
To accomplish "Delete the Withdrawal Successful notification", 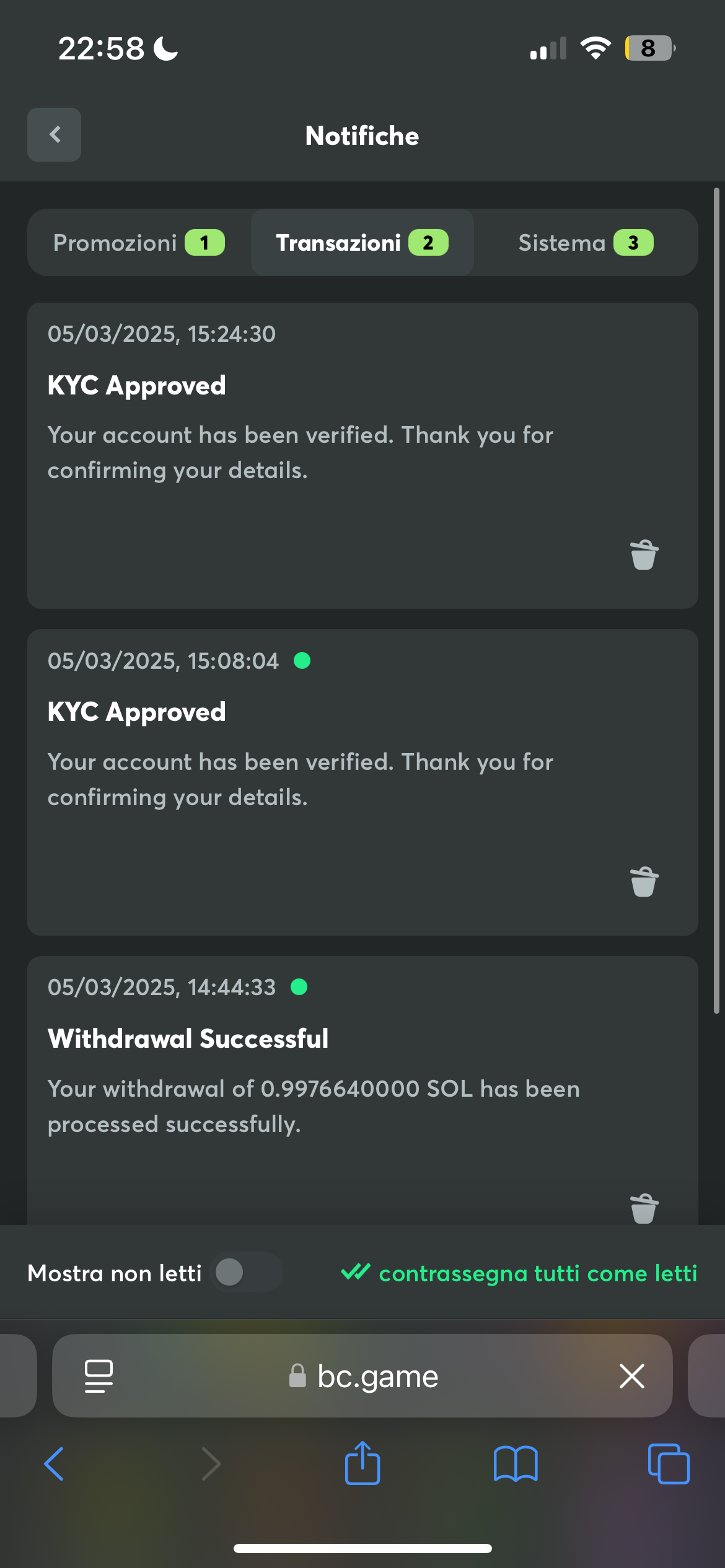I will pos(644,1208).
